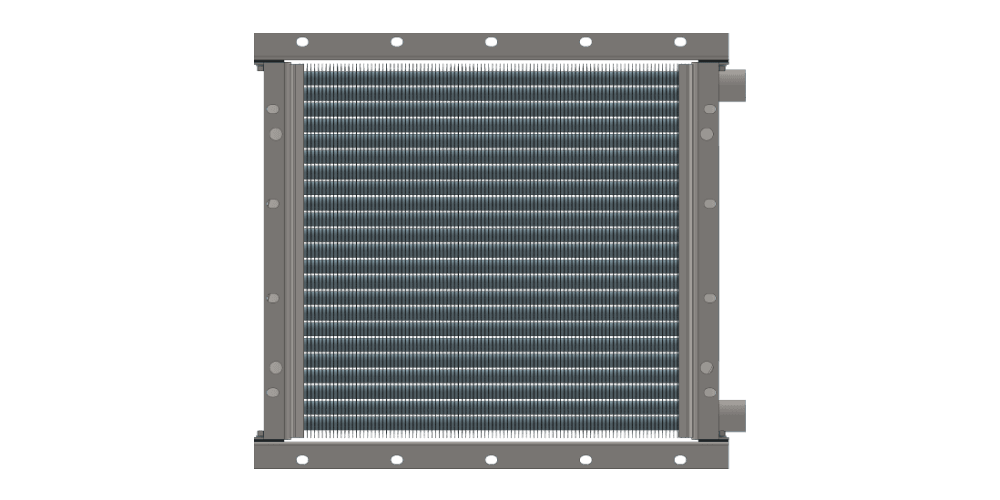
Task: Click the light vertical strip left of core
Action: click(294, 250)
